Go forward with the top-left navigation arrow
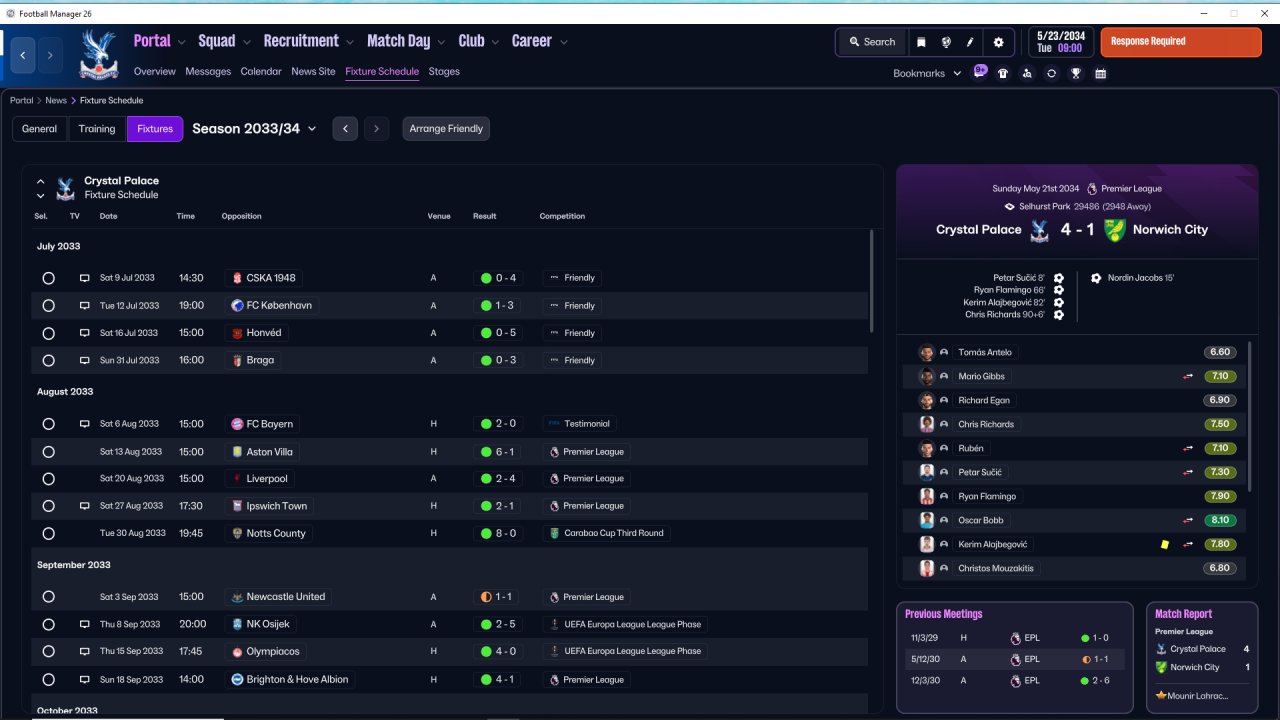The image size is (1280, 720). pos(49,55)
